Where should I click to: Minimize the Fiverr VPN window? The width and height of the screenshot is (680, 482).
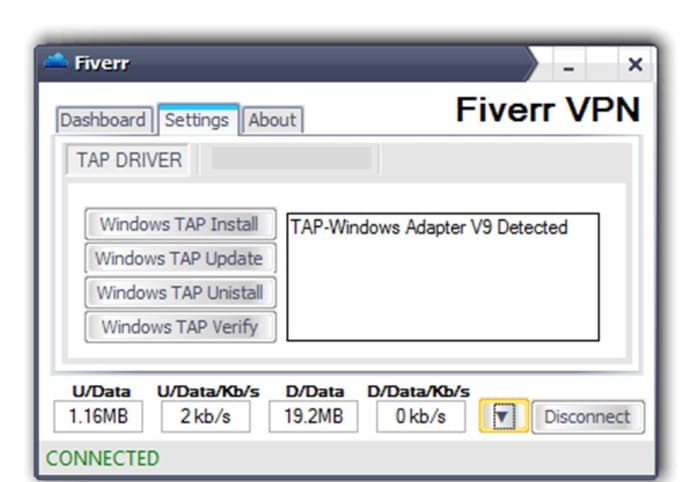pos(569,65)
